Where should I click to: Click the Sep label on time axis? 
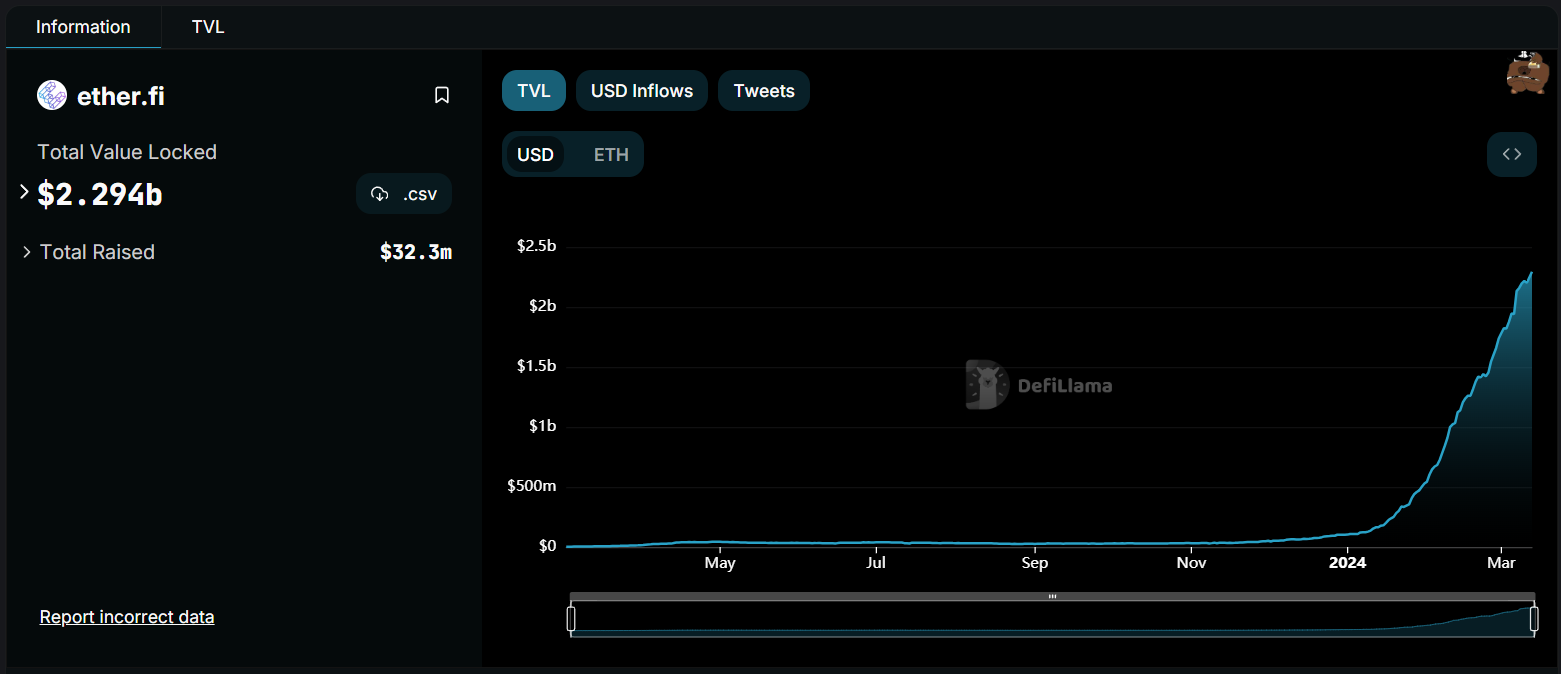click(1034, 563)
